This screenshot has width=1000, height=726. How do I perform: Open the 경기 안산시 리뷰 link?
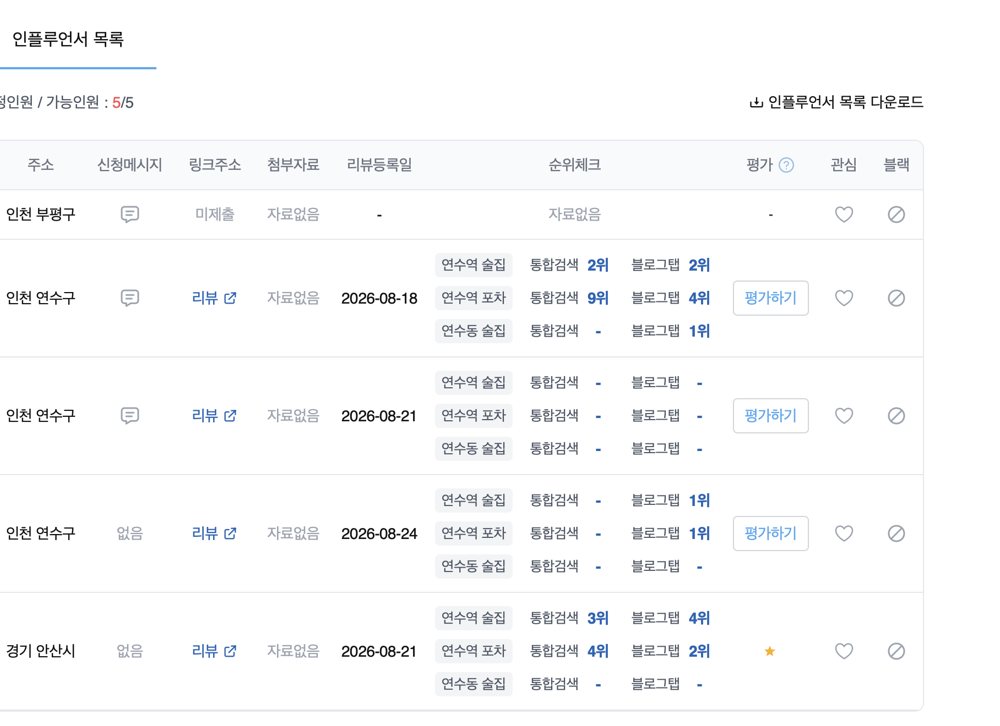214,651
